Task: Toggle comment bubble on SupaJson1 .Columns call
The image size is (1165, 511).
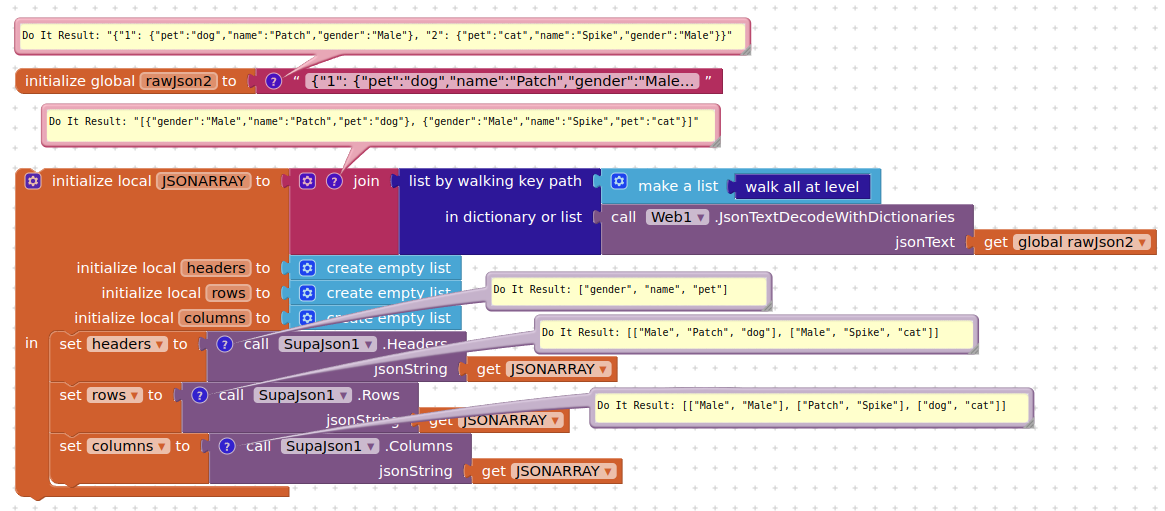Action: [227, 446]
